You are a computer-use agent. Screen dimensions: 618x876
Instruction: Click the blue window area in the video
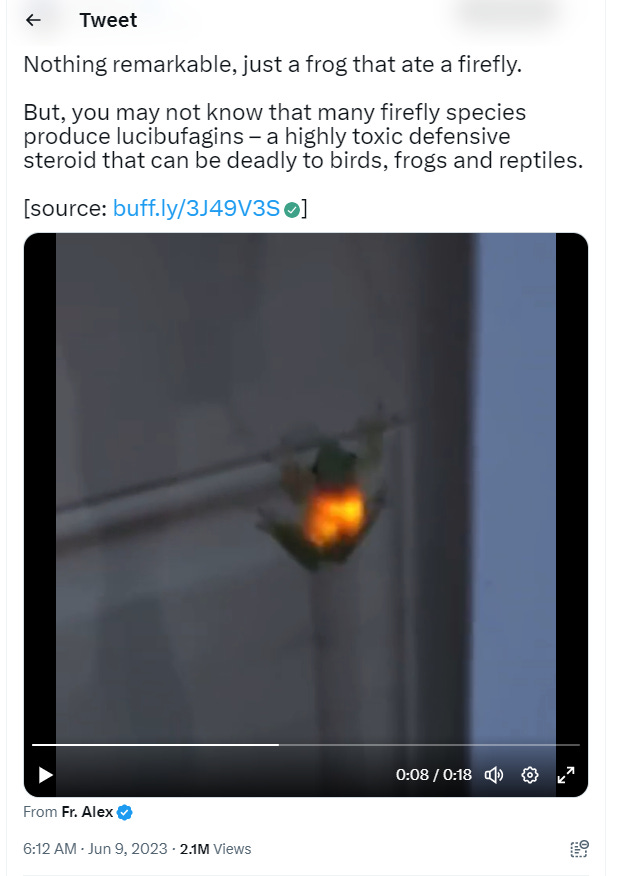tap(517, 486)
